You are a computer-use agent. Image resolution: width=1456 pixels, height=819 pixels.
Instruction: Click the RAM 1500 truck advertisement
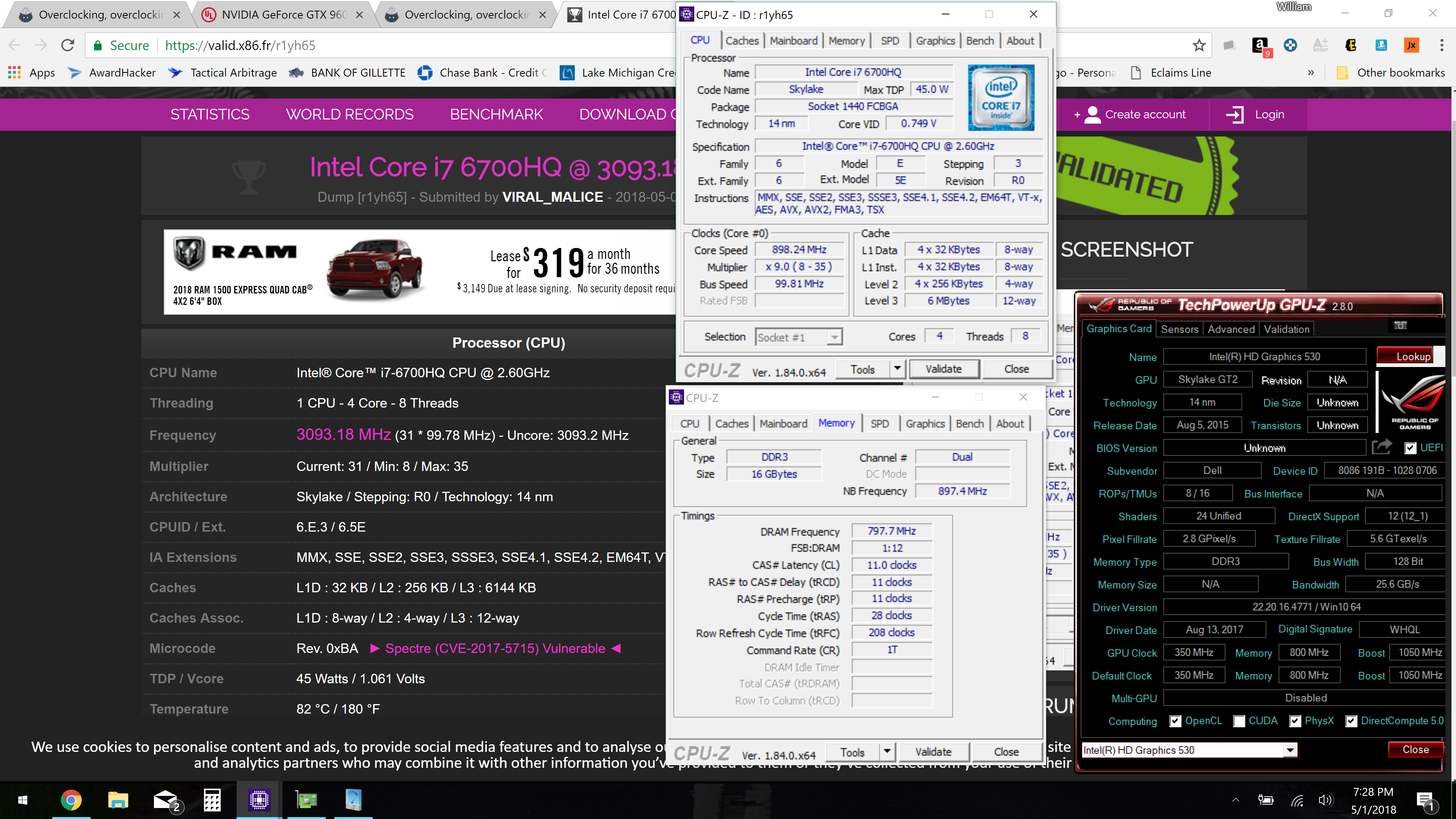[x=420, y=272]
